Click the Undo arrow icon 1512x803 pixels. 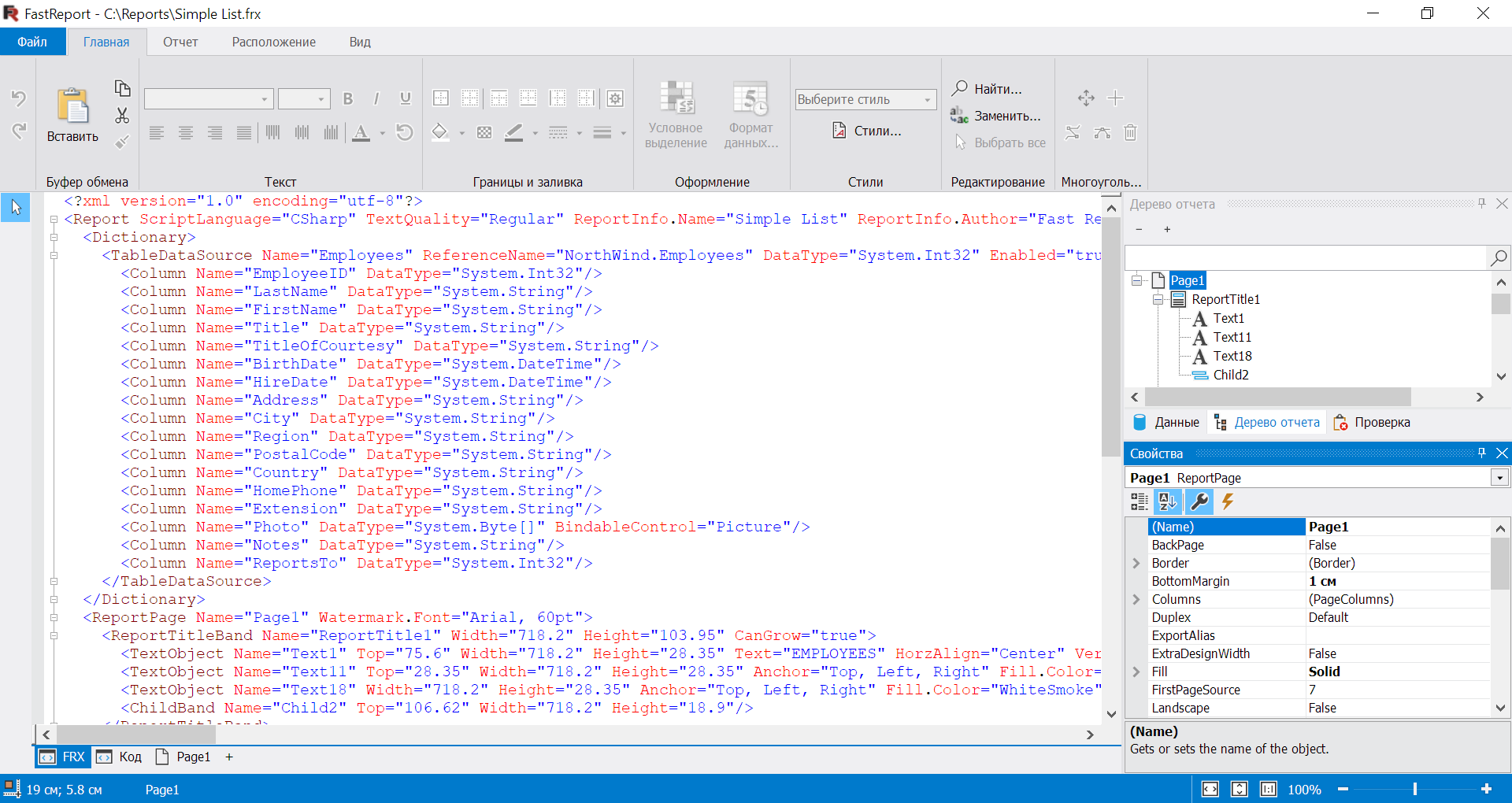pyautogui.click(x=19, y=98)
